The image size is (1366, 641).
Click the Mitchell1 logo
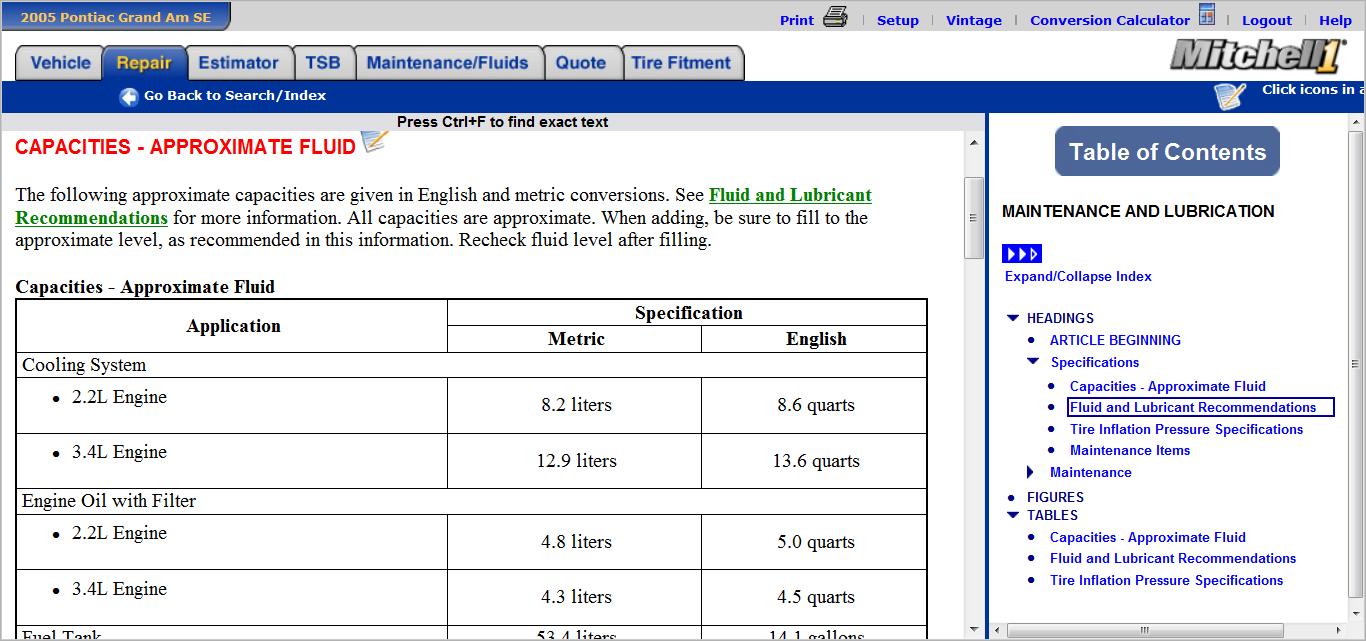[x=1259, y=55]
